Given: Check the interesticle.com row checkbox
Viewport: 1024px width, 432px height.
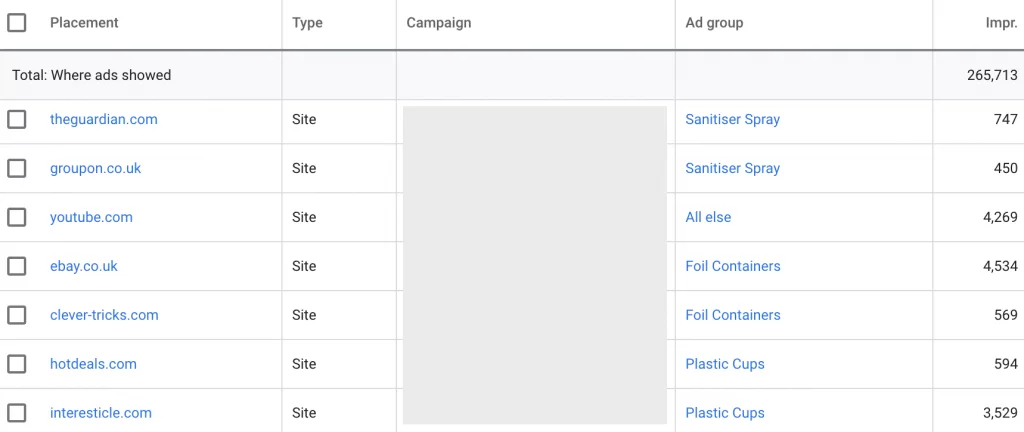Looking at the screenshot, I should 17,412.
